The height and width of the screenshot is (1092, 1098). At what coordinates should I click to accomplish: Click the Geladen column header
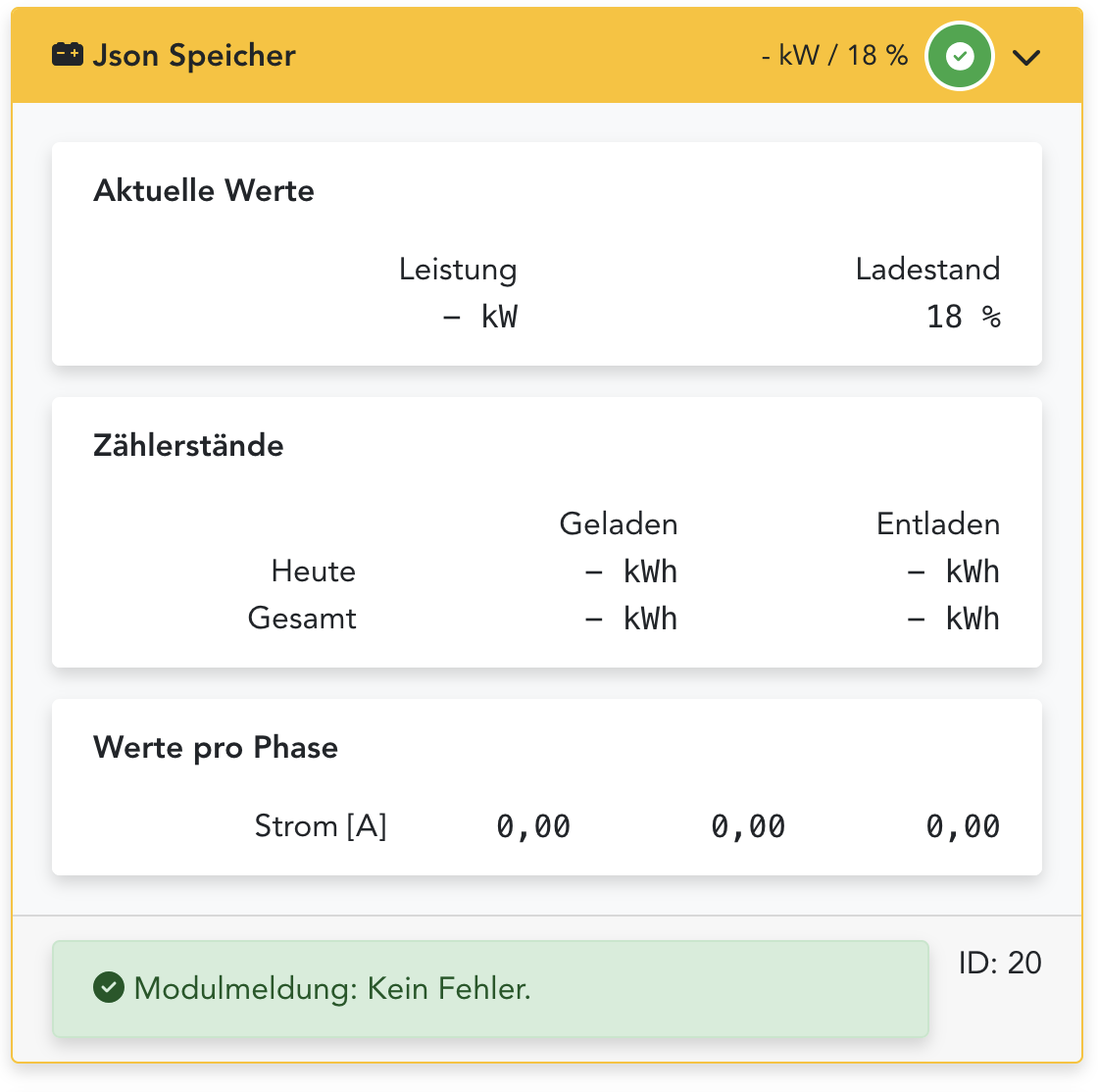click(x=618, y=524)
